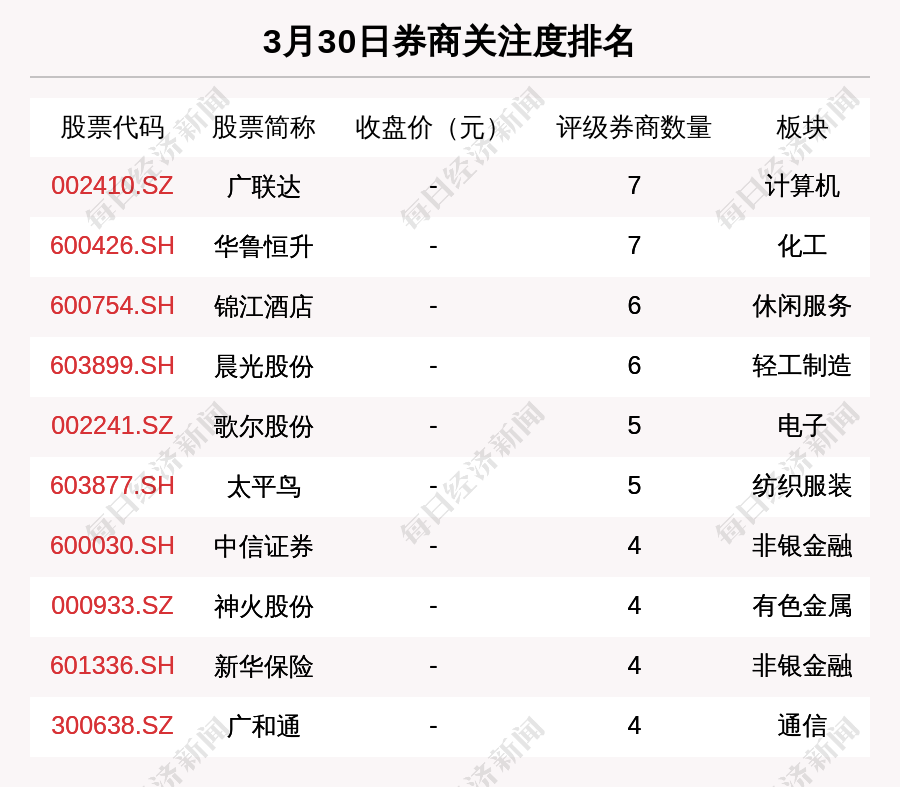This screenshot has height=787, width=900.
Task: Click the 计算机 sector cell
Action: pos(802,187)
